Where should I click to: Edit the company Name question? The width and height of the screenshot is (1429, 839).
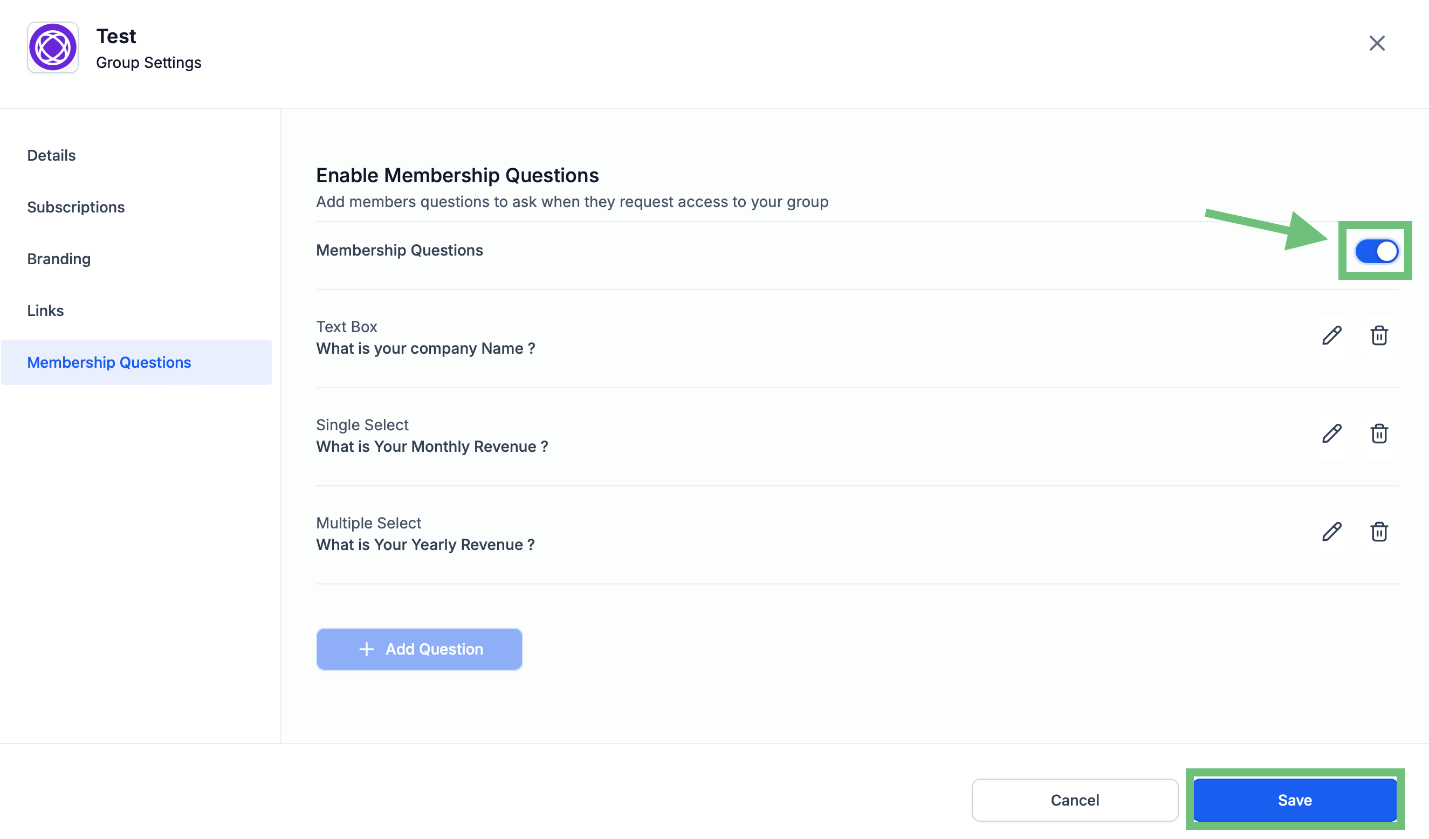click(x=1331, y=336)
